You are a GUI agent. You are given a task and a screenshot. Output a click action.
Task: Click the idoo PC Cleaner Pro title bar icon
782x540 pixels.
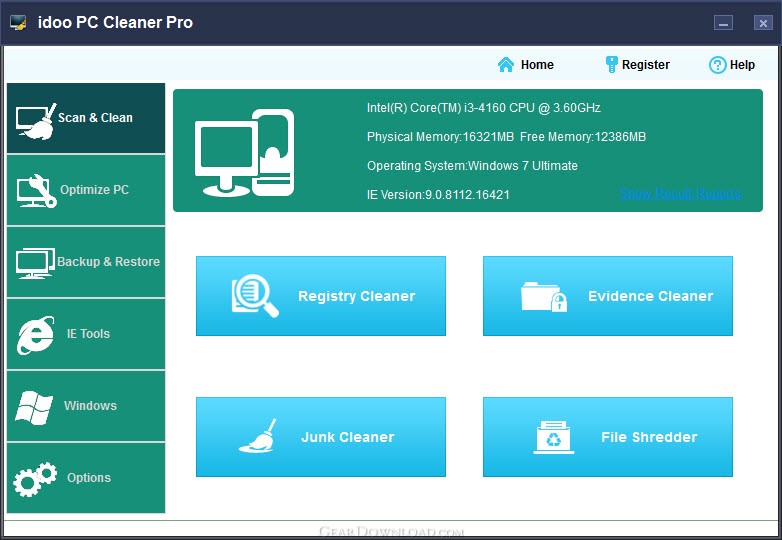coord(18,22)
